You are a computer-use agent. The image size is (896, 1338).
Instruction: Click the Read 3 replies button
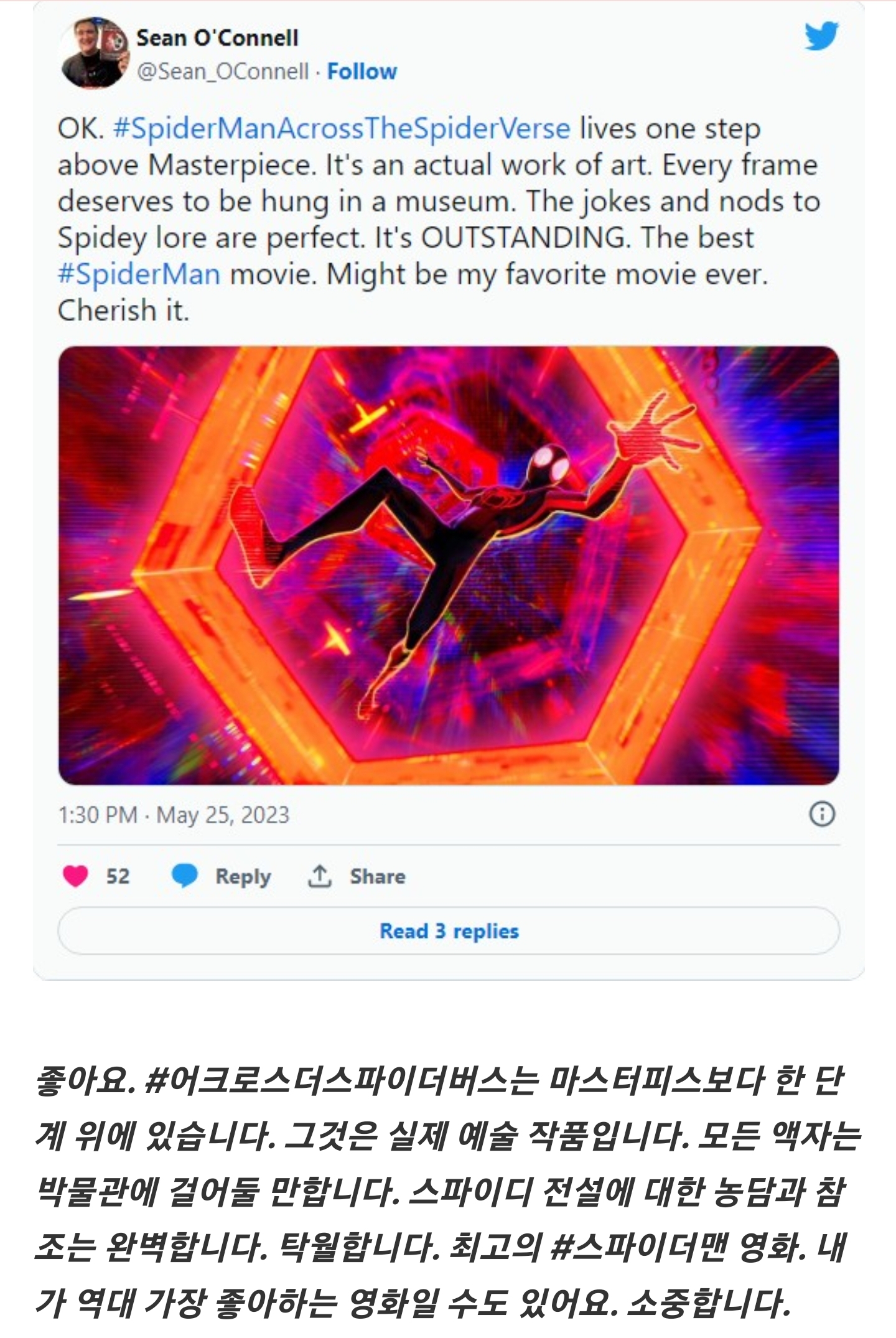[x=449, y=931]
